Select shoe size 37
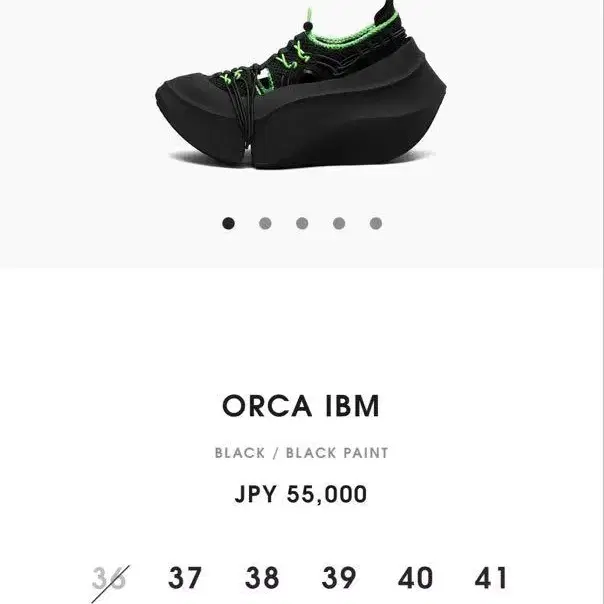 tap(185, 578)
